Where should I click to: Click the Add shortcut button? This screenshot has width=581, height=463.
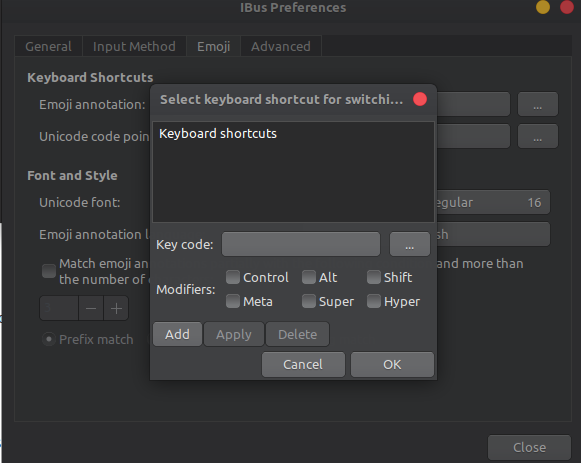pyautogui.click(x=177, y=334)
